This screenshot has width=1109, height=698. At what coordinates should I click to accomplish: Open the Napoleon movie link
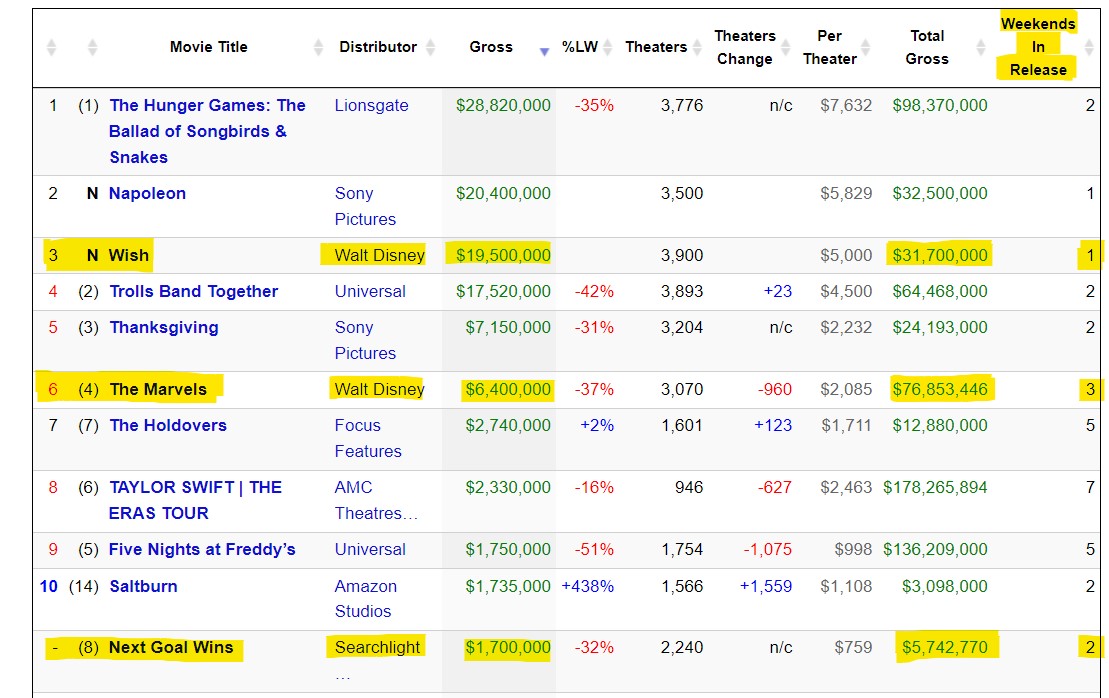(x=147, y=194)
